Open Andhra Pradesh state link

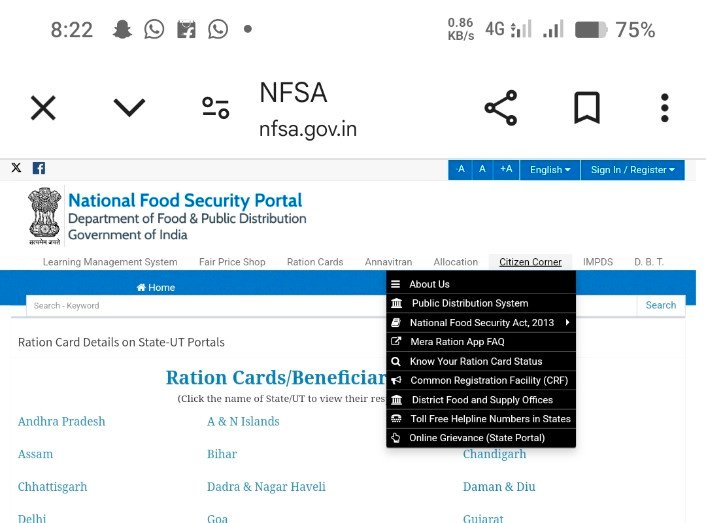(x=62, y=422)
